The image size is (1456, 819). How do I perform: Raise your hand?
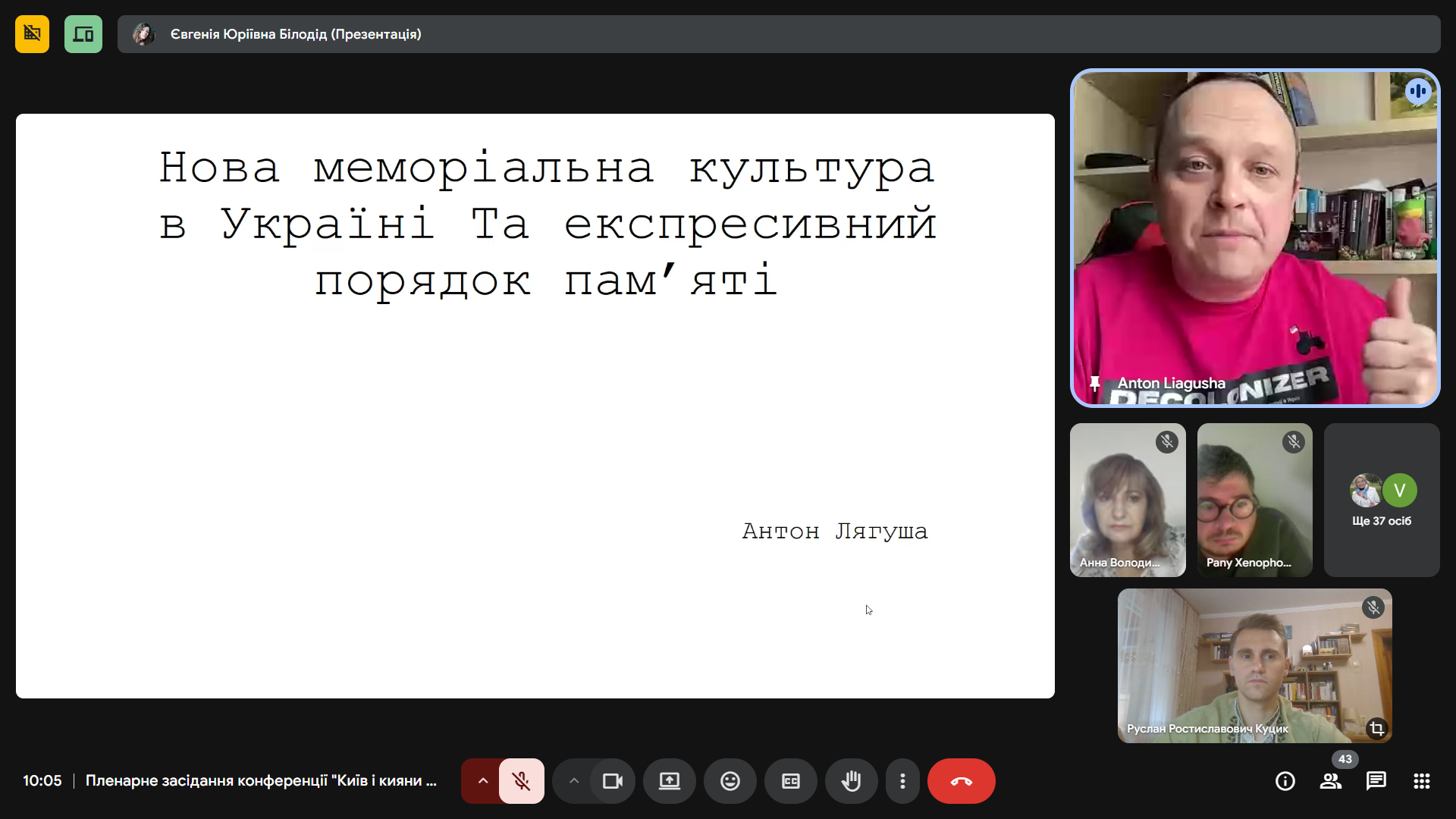[851, 781]
